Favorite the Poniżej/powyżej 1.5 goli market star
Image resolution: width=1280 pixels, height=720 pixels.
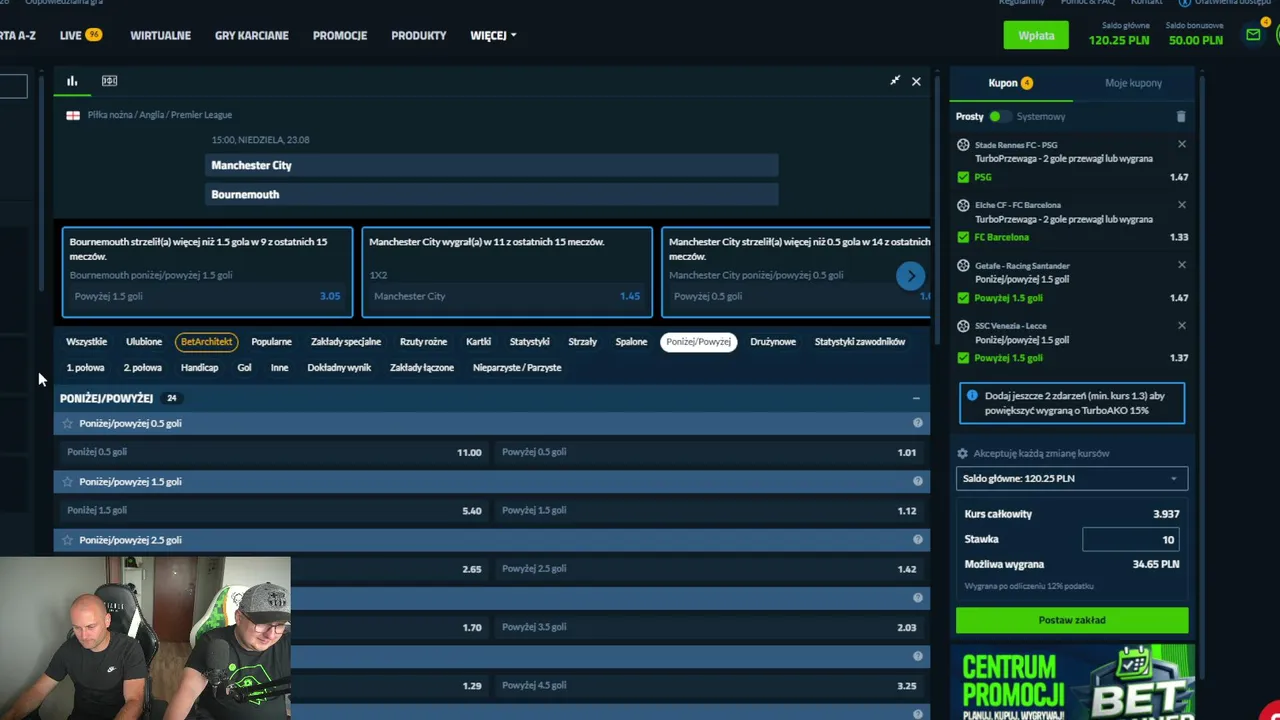click(x=68, y=482)
